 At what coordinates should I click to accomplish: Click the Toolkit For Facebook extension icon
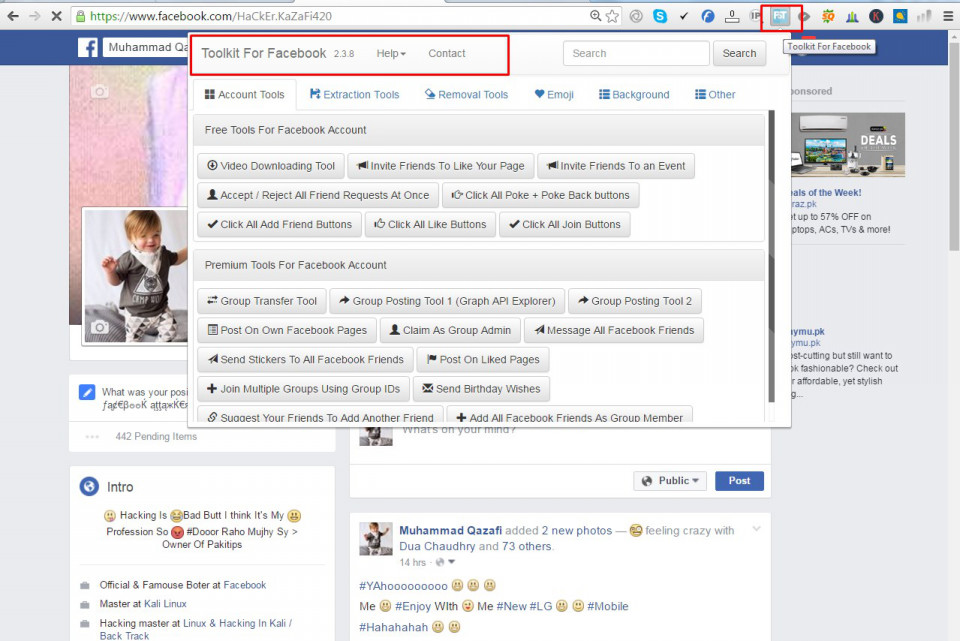pos(780,16)
